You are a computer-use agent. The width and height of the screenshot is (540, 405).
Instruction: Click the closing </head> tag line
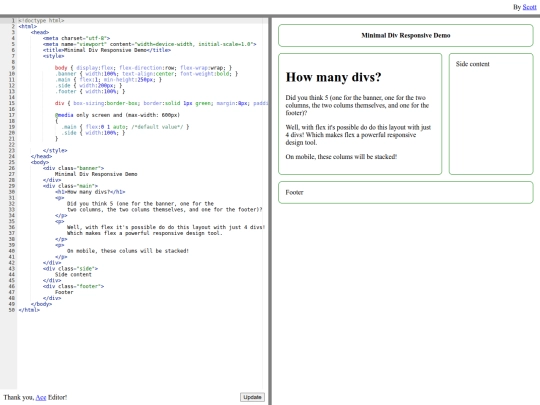point(41,156)
